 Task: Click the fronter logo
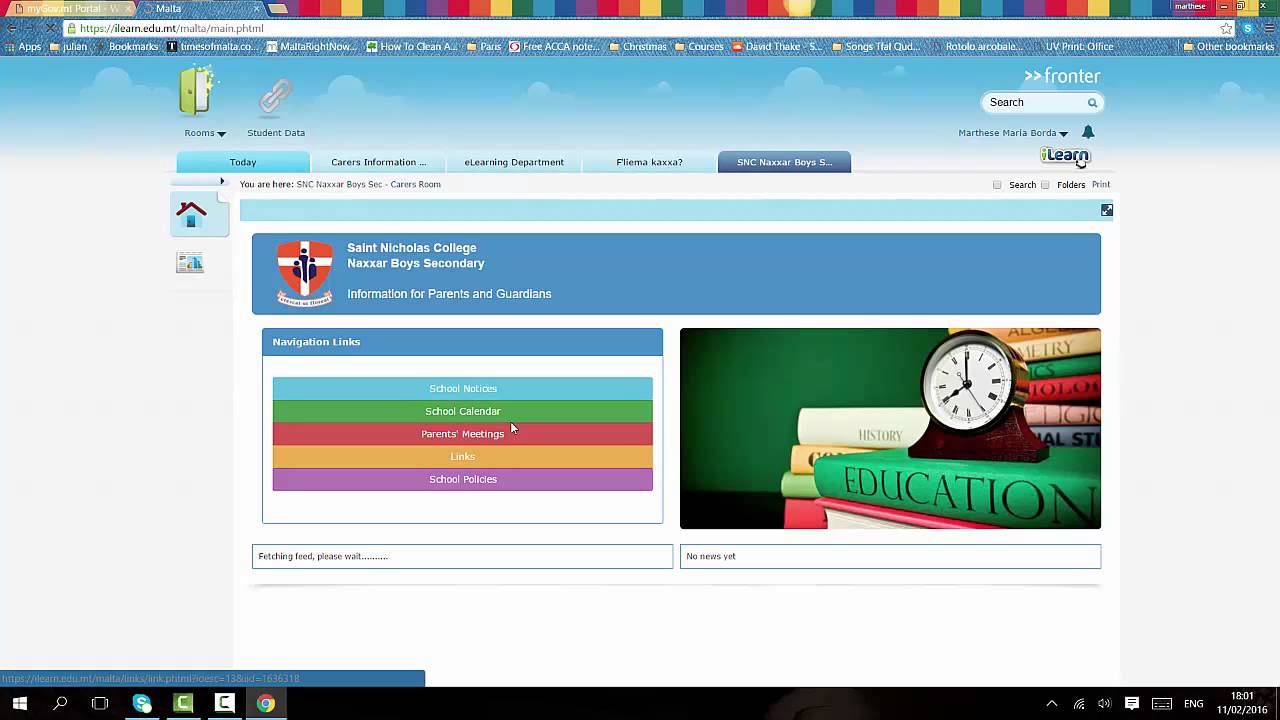click(1061, 76)
